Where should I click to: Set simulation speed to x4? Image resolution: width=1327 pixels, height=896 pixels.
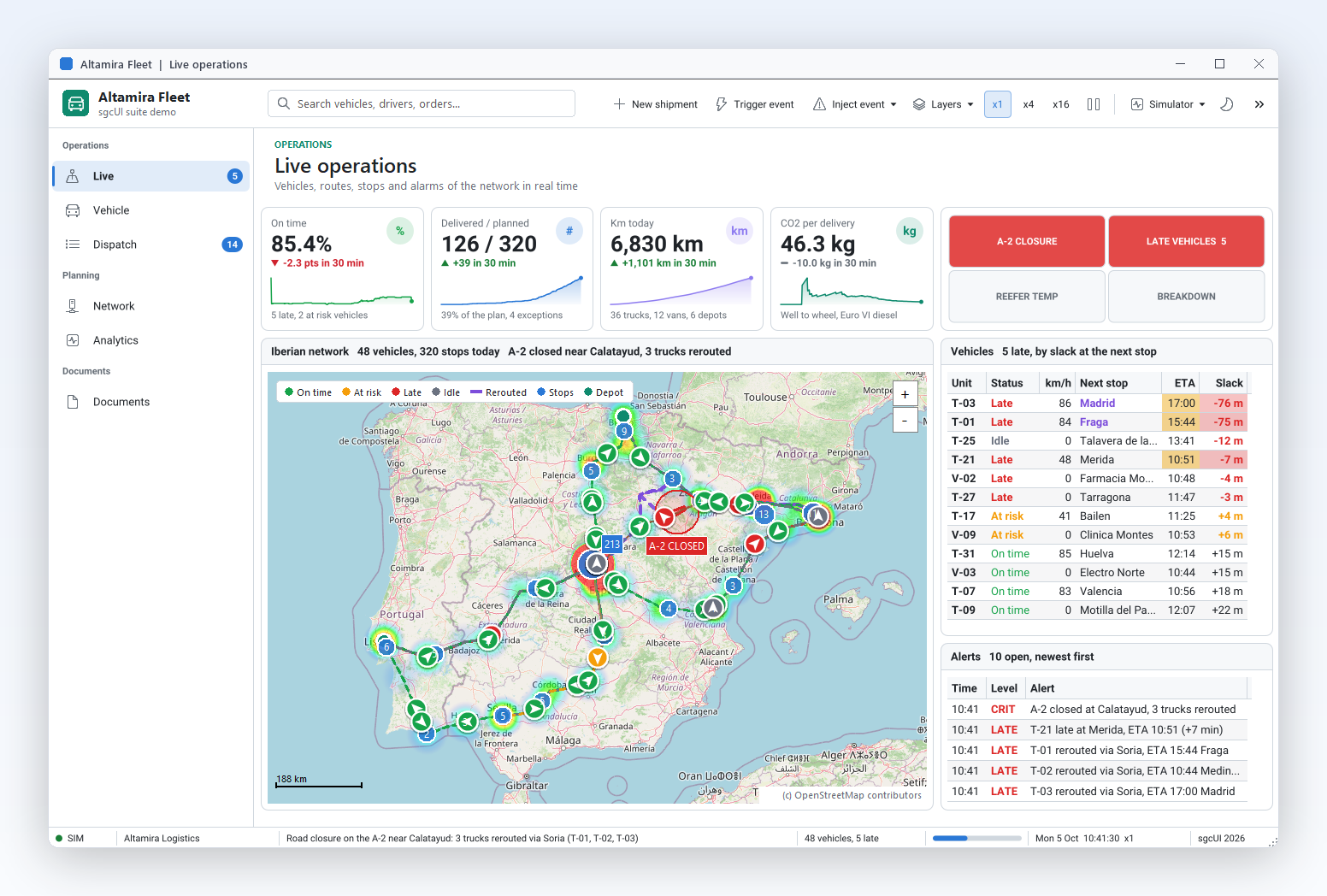[1029, 104]
